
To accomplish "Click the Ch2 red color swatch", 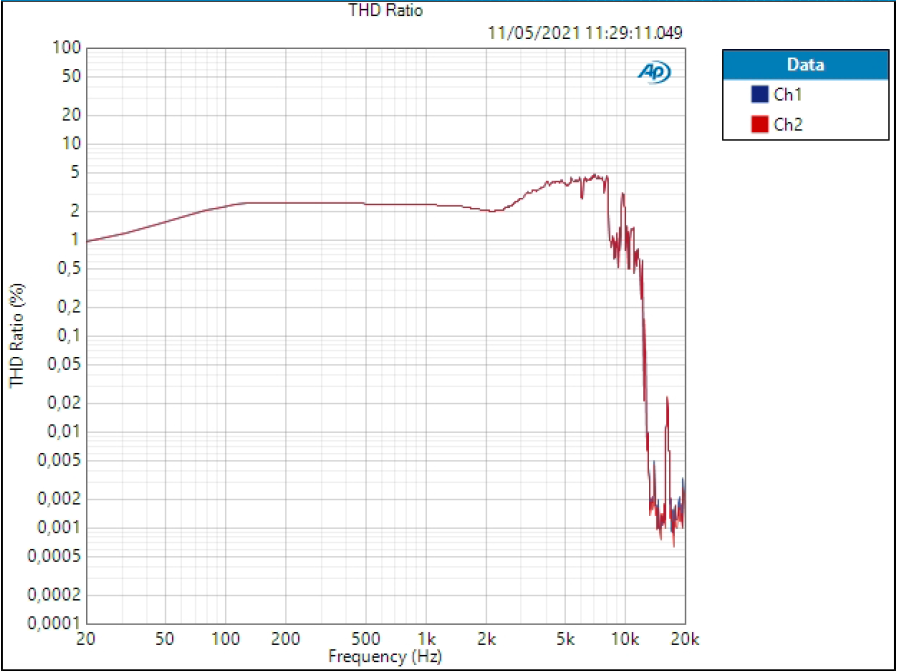I will [x=759, y=124].
